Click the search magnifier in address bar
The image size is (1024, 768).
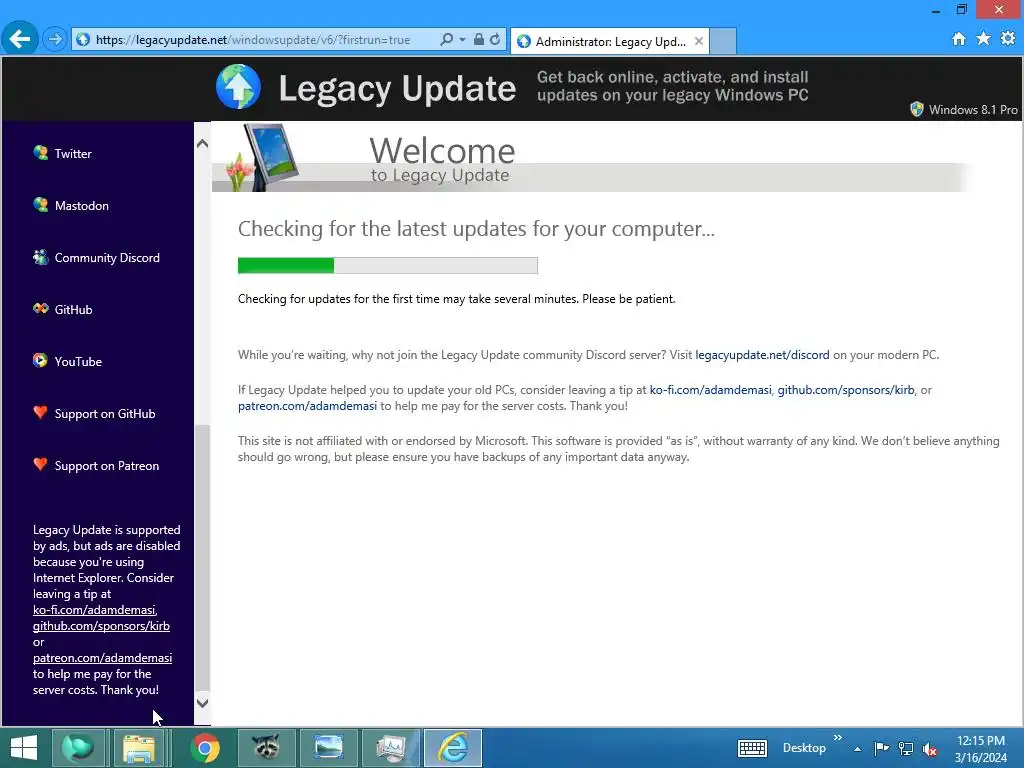pos(447,39)
